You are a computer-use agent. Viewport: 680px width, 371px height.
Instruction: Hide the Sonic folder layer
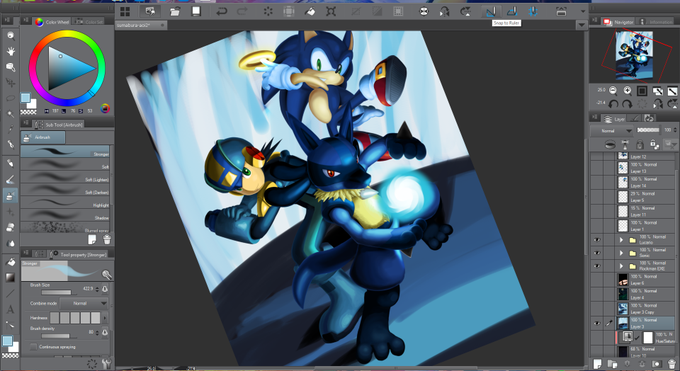[x=597, y=253]
